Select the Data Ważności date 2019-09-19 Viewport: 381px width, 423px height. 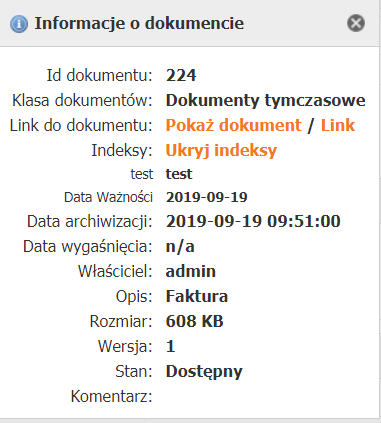[x=207, y=197]
